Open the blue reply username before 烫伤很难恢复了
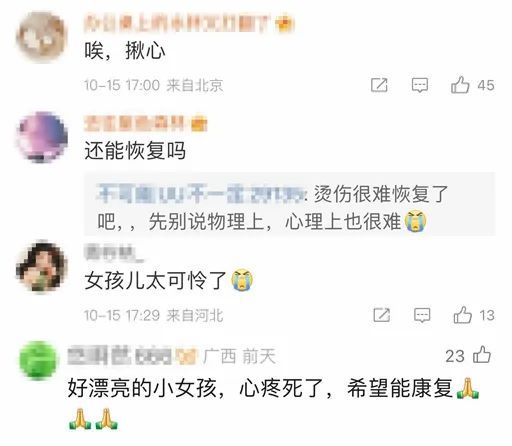 (201, 194)
